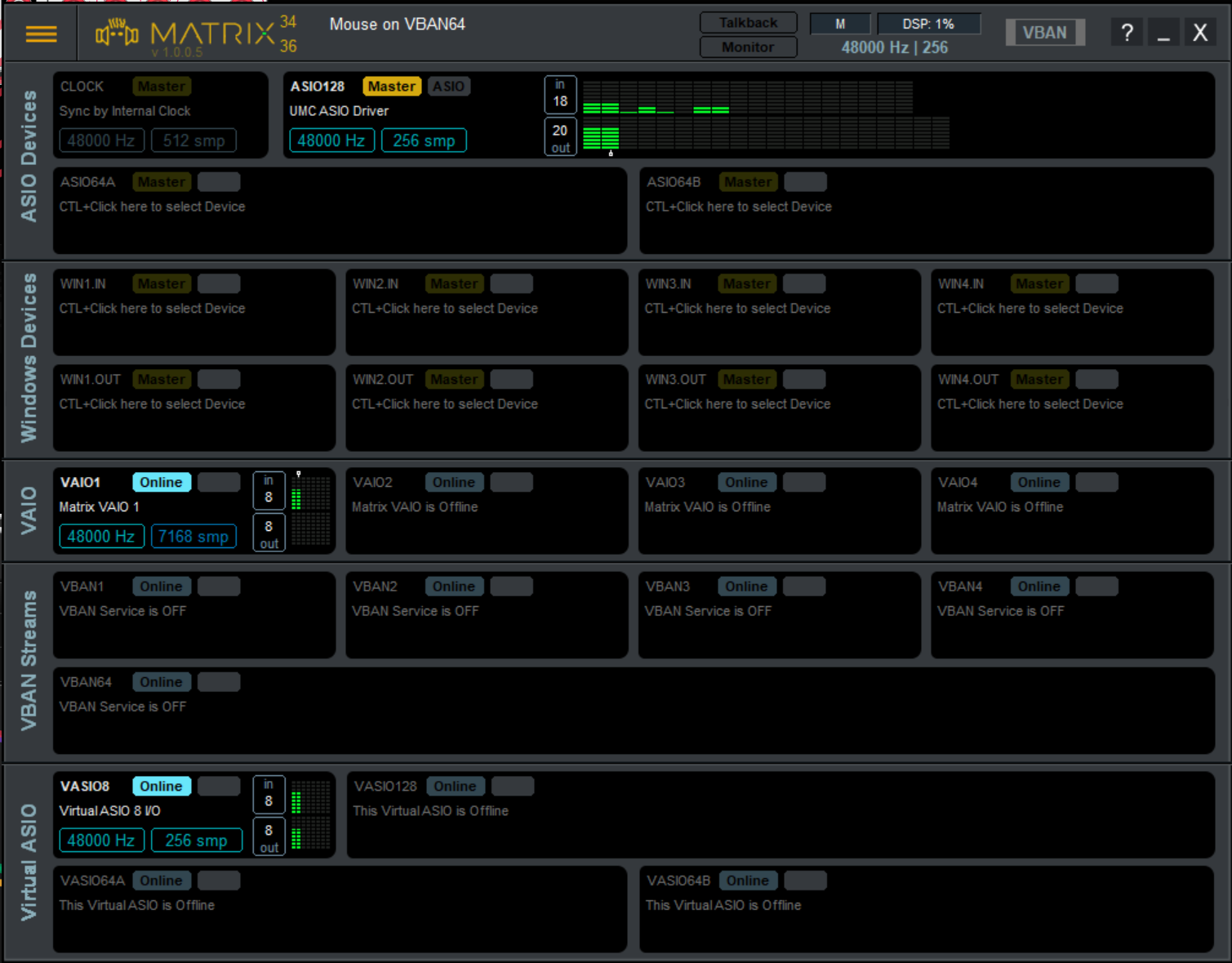Change ASIO128 sample rate 48000 Hz

tap(331, 140)
